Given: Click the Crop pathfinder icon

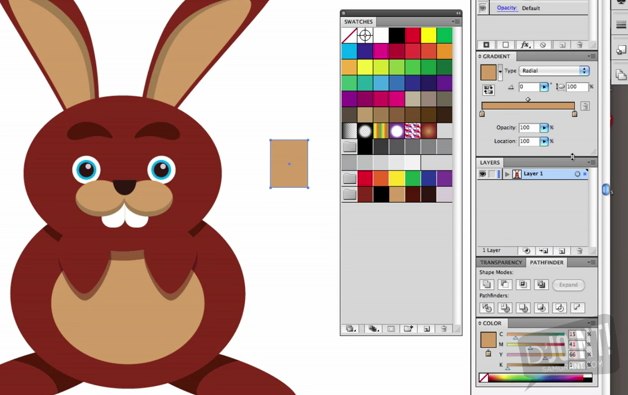Looking at the screenshot, I should (x=541, y=308).
